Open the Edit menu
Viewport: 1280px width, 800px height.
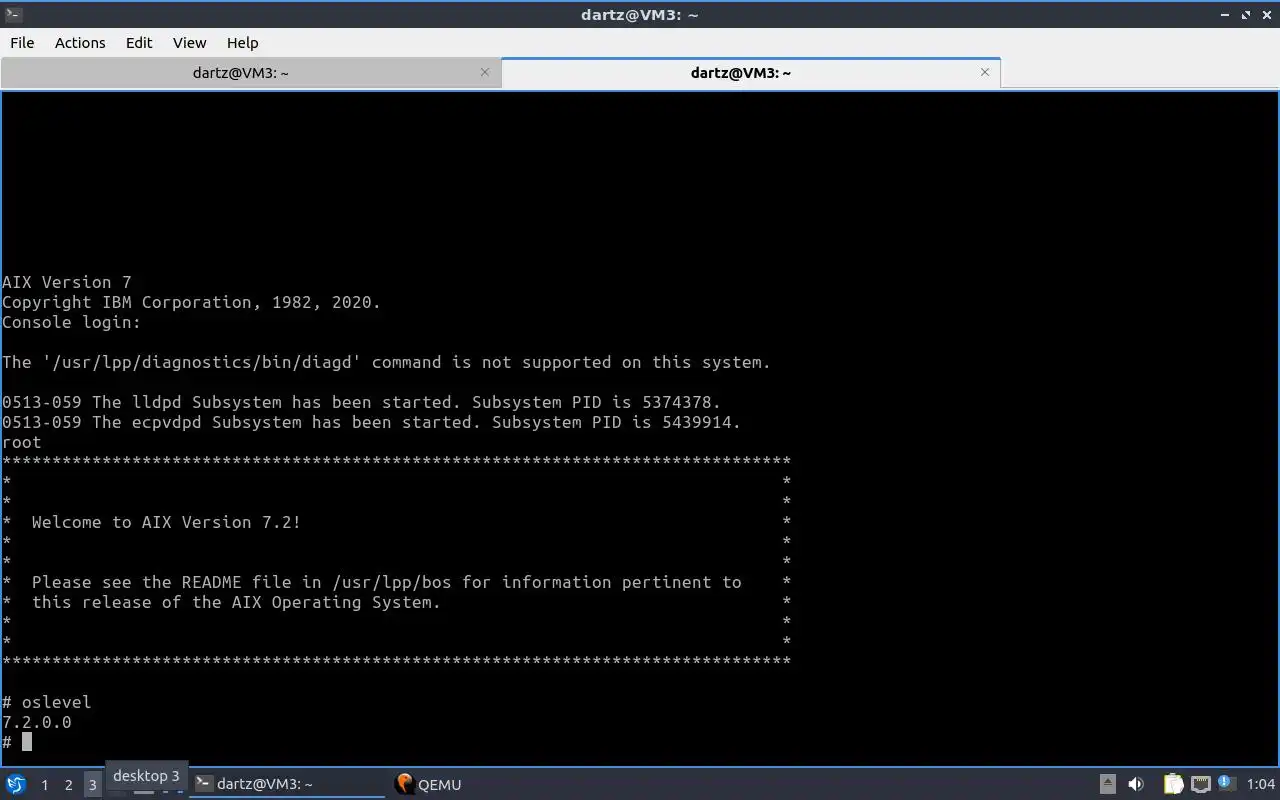[139, 43]
